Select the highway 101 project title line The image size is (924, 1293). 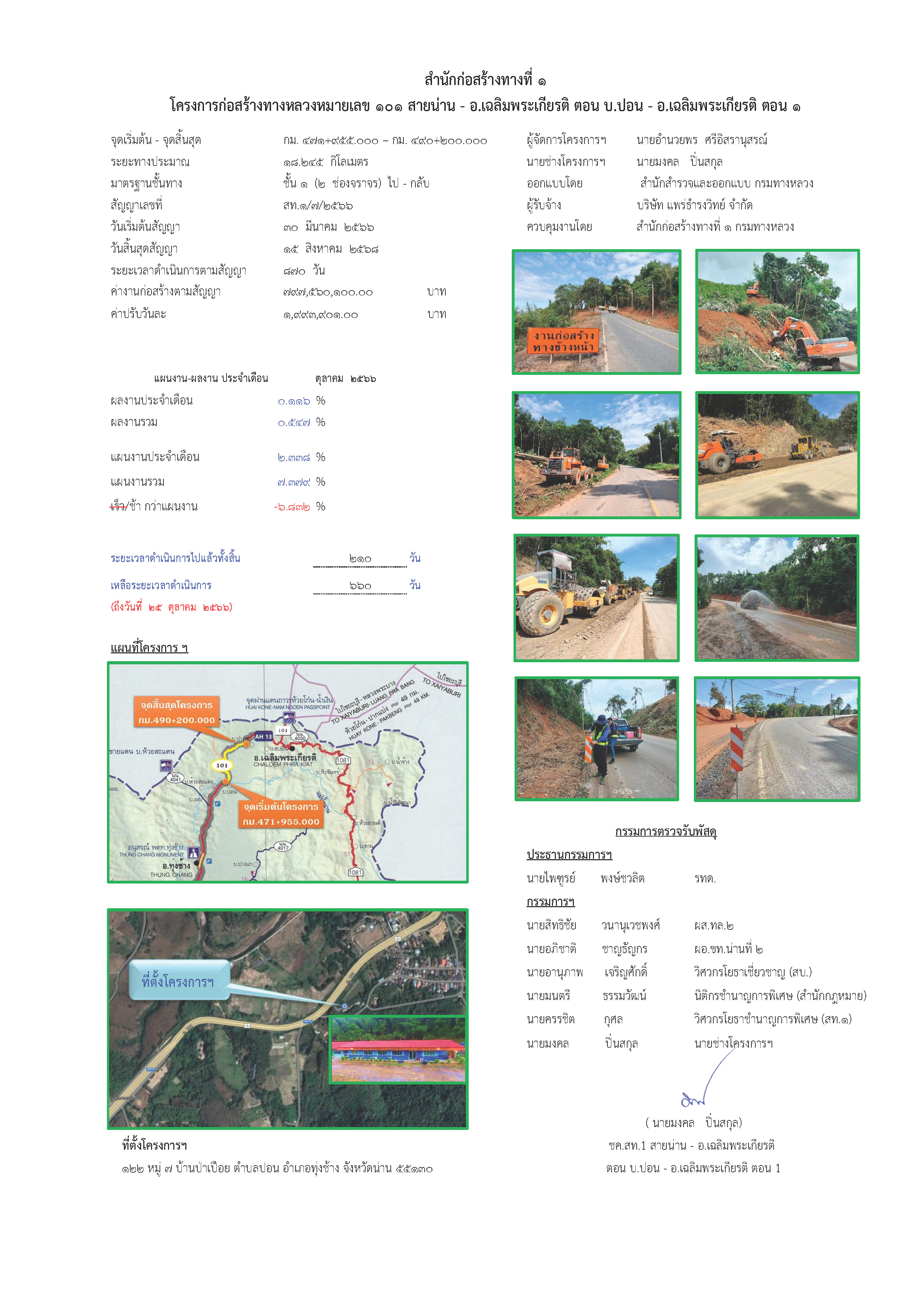click(x=485, y=106)
